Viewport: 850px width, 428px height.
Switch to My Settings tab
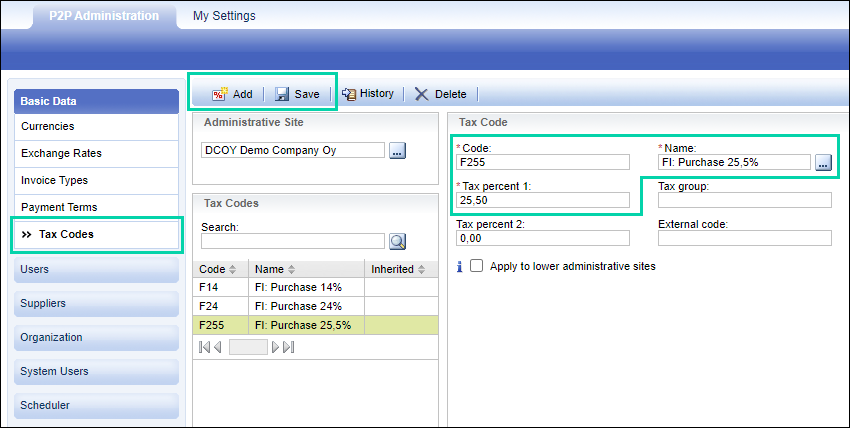click(224, 16)
